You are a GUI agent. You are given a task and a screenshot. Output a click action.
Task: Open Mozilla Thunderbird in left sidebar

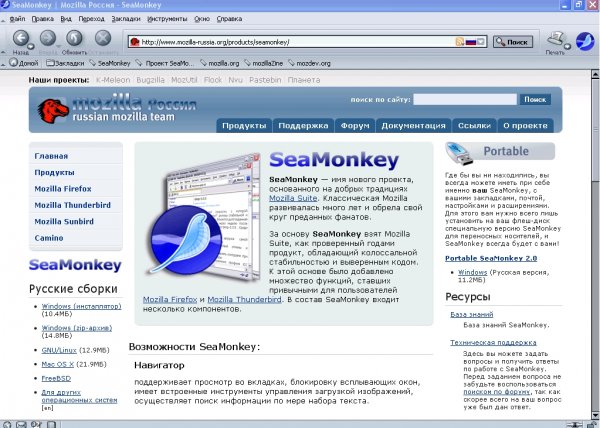point(72,205)
